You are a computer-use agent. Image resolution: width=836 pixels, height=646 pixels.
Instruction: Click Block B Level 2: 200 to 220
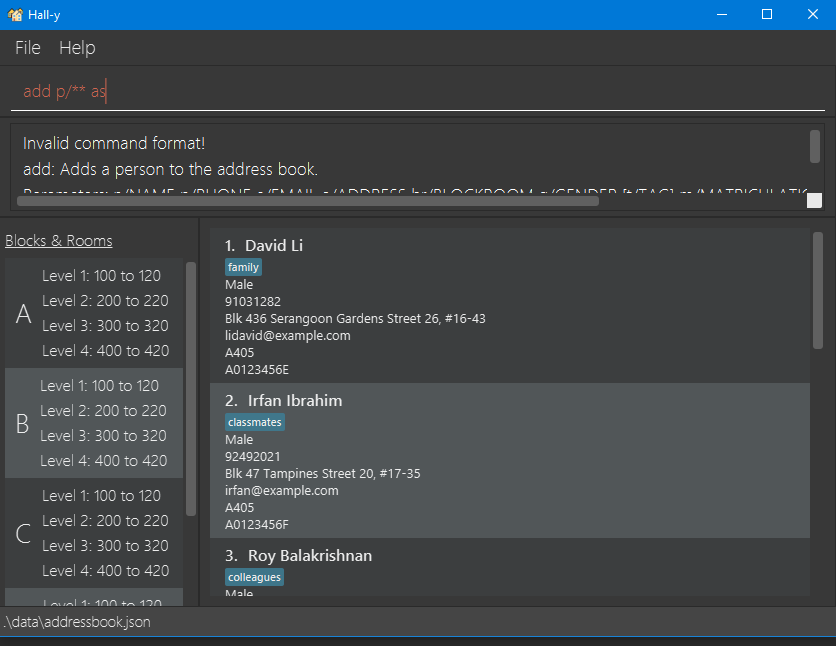coord(103,410)
